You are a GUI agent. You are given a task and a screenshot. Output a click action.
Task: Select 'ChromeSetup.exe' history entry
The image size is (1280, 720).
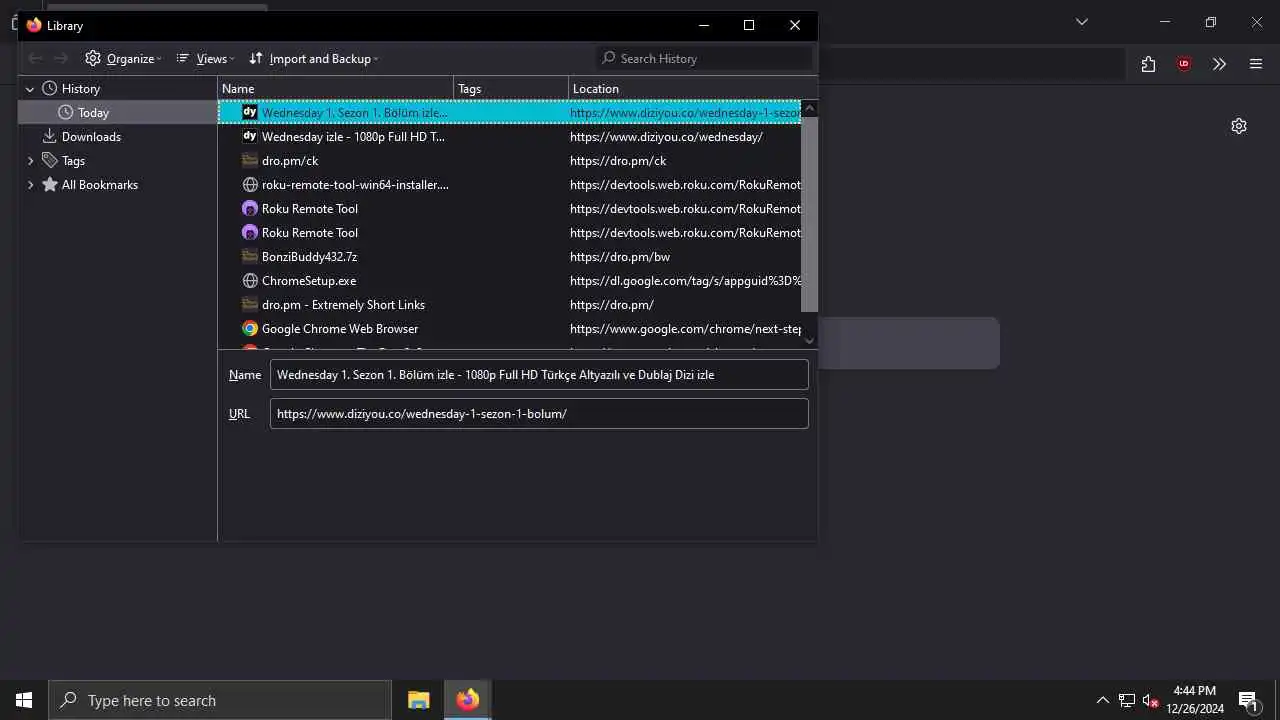click(x=510, y=281)
